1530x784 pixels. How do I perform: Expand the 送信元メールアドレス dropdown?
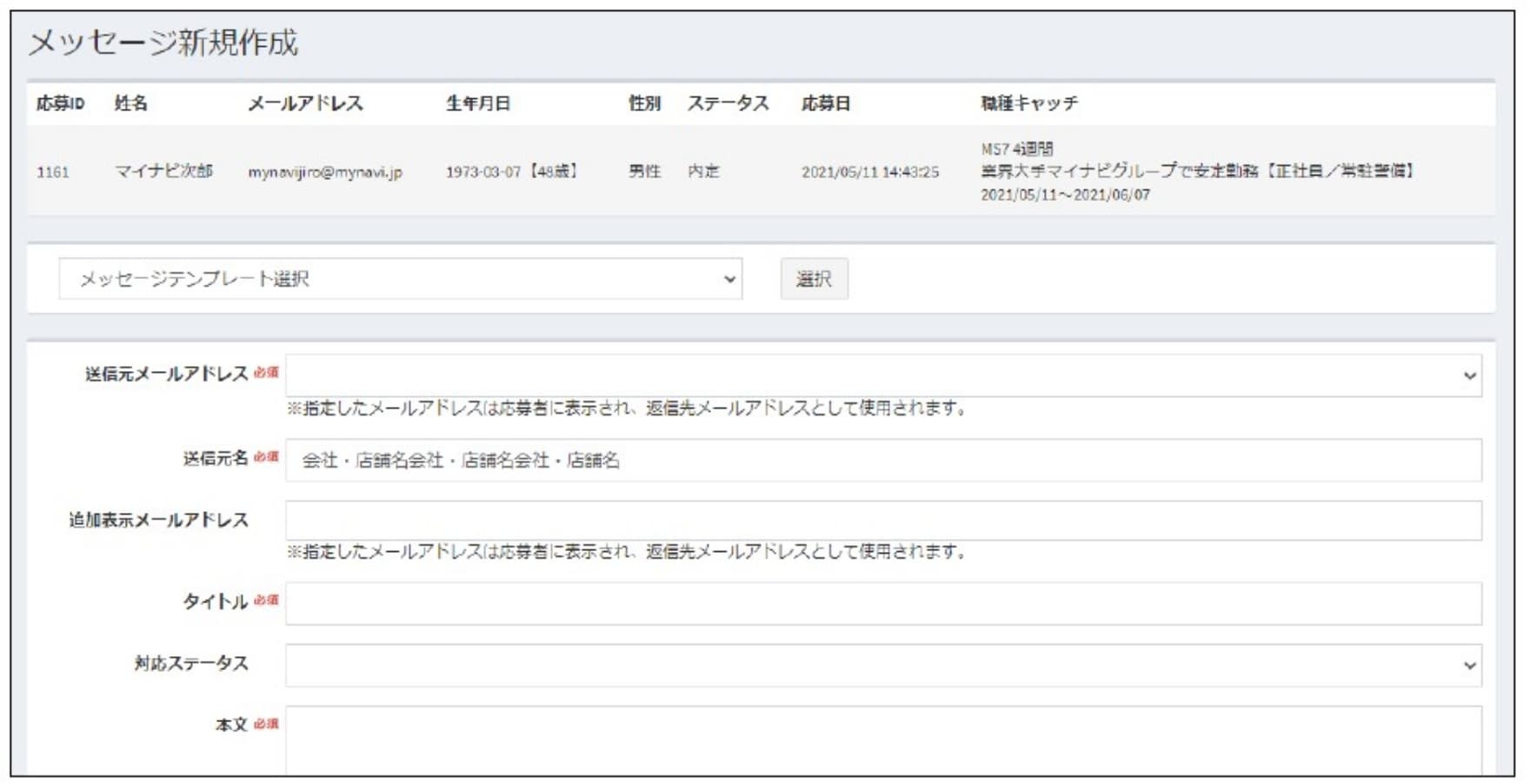(882, 375)
